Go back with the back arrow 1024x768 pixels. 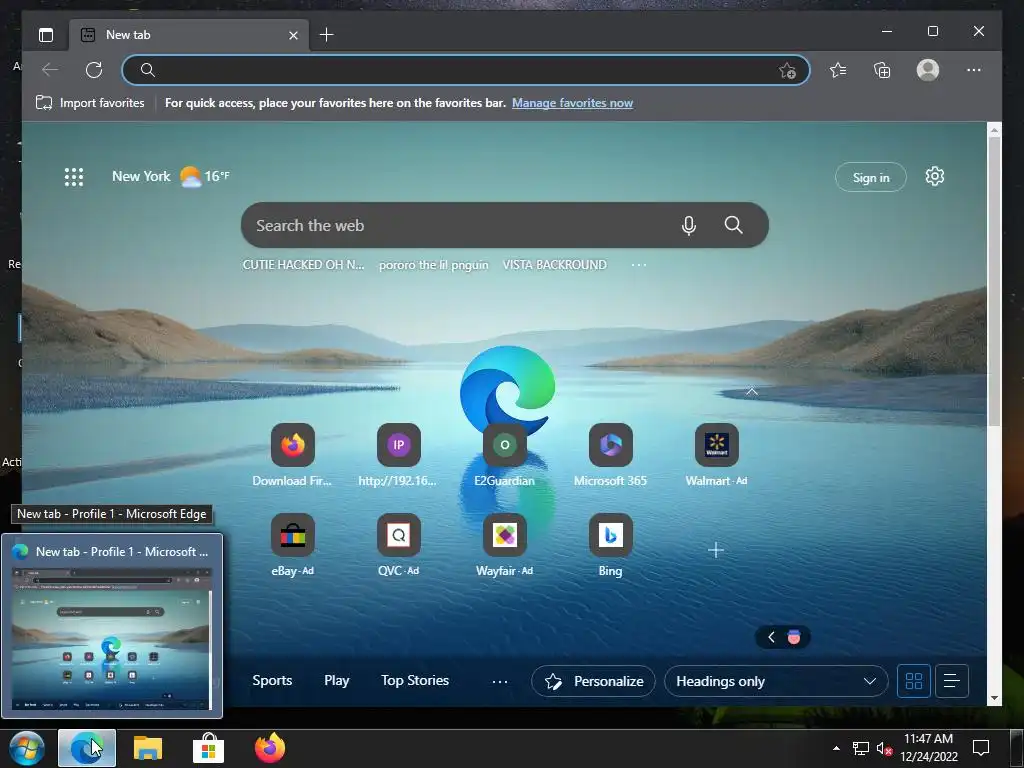(x=50, y=70)
